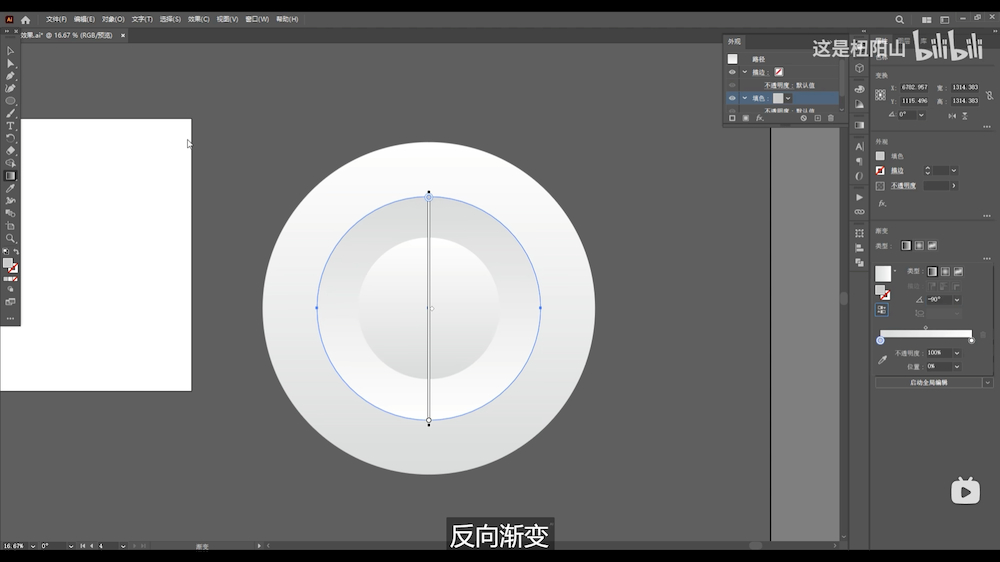
Task: Click clear appearance icon
Action: coord(804,118)
